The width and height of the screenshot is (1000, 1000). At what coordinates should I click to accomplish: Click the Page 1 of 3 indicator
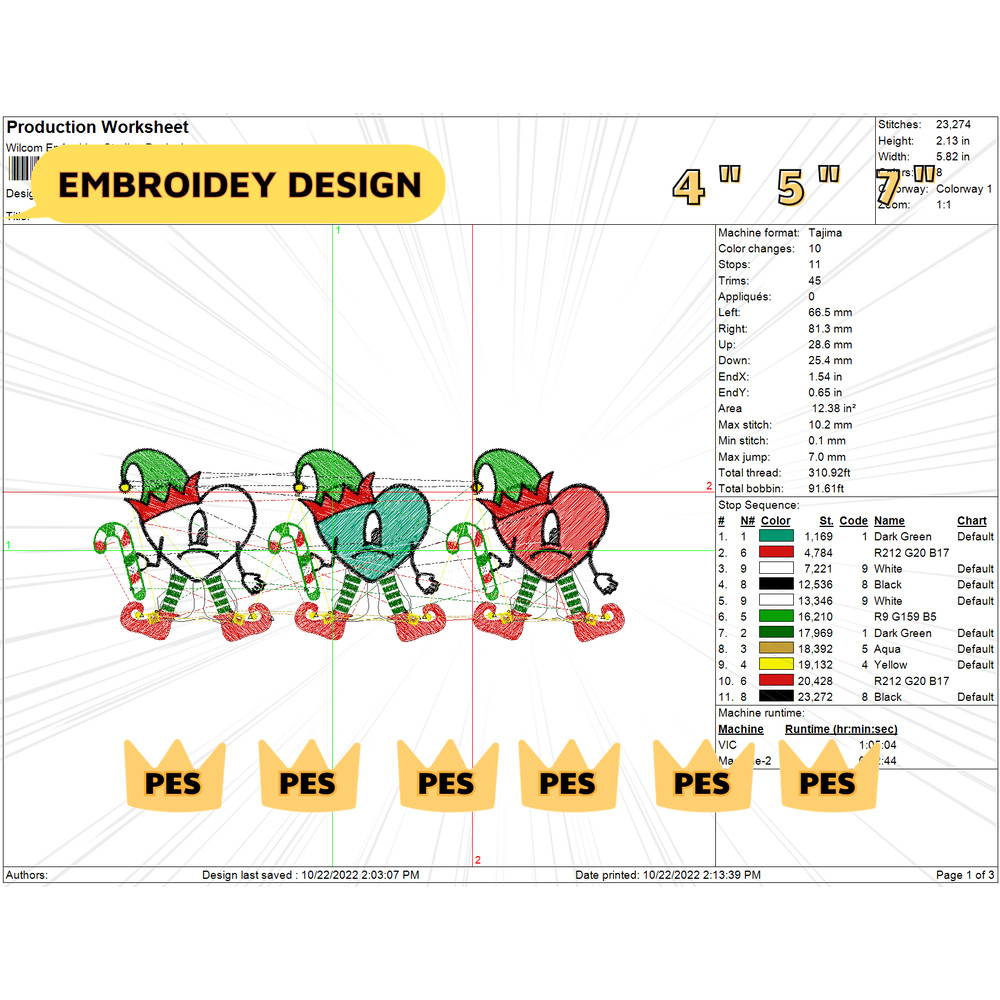pos(964,875)
